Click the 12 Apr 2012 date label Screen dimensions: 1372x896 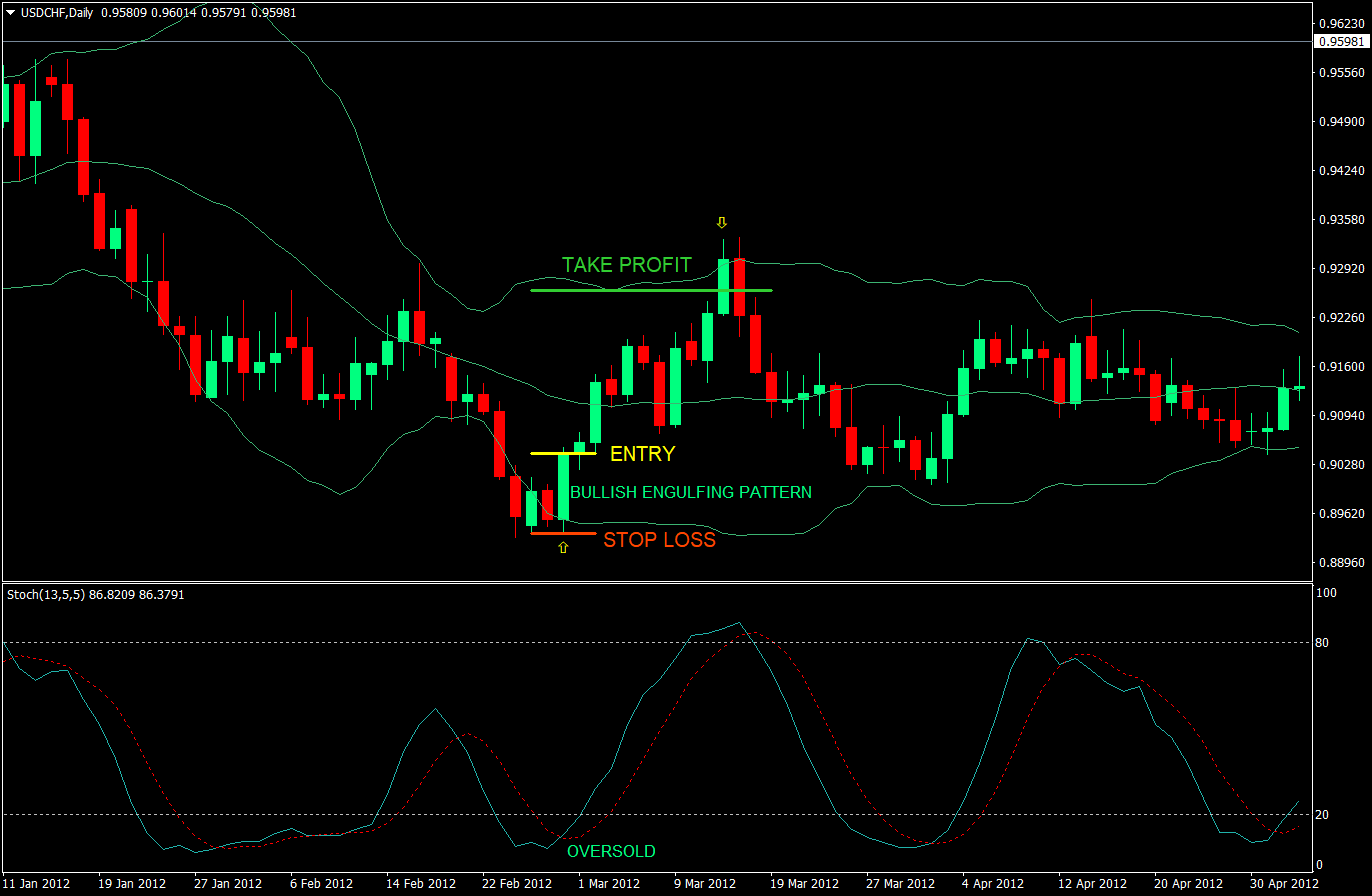point(1092,884)
